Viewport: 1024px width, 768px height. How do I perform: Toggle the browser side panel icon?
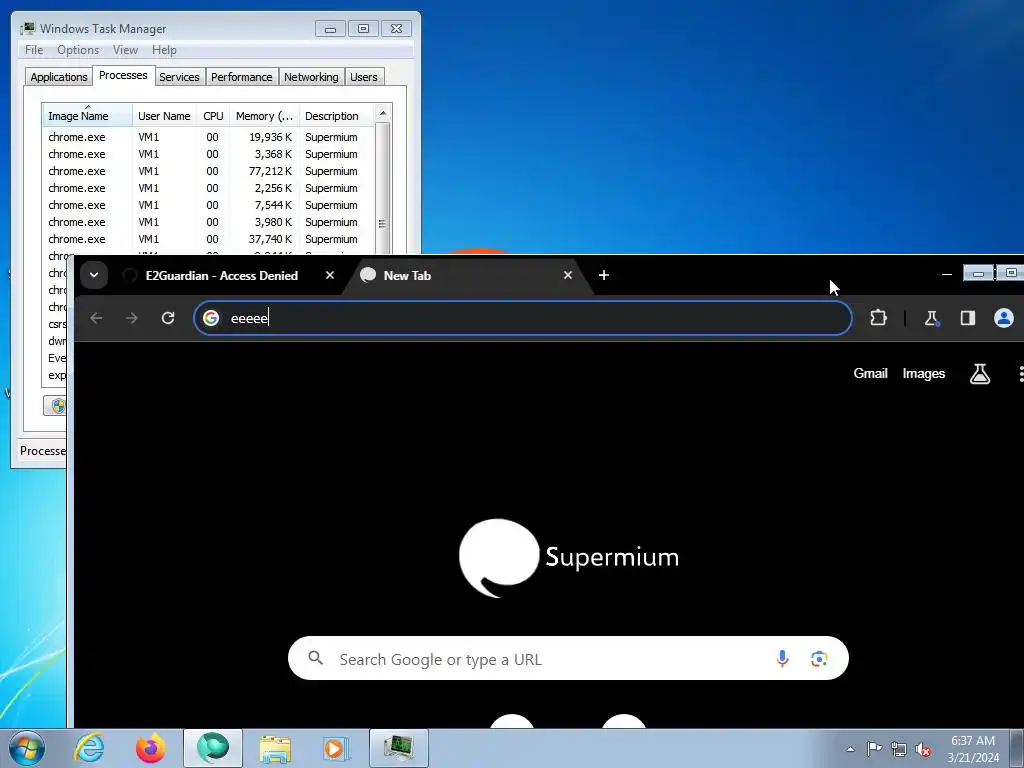(x=968, y=318)
